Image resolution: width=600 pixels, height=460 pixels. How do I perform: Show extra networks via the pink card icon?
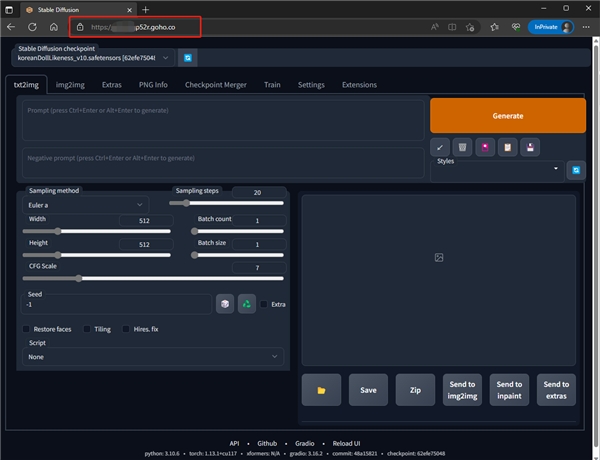click(485, 147)
